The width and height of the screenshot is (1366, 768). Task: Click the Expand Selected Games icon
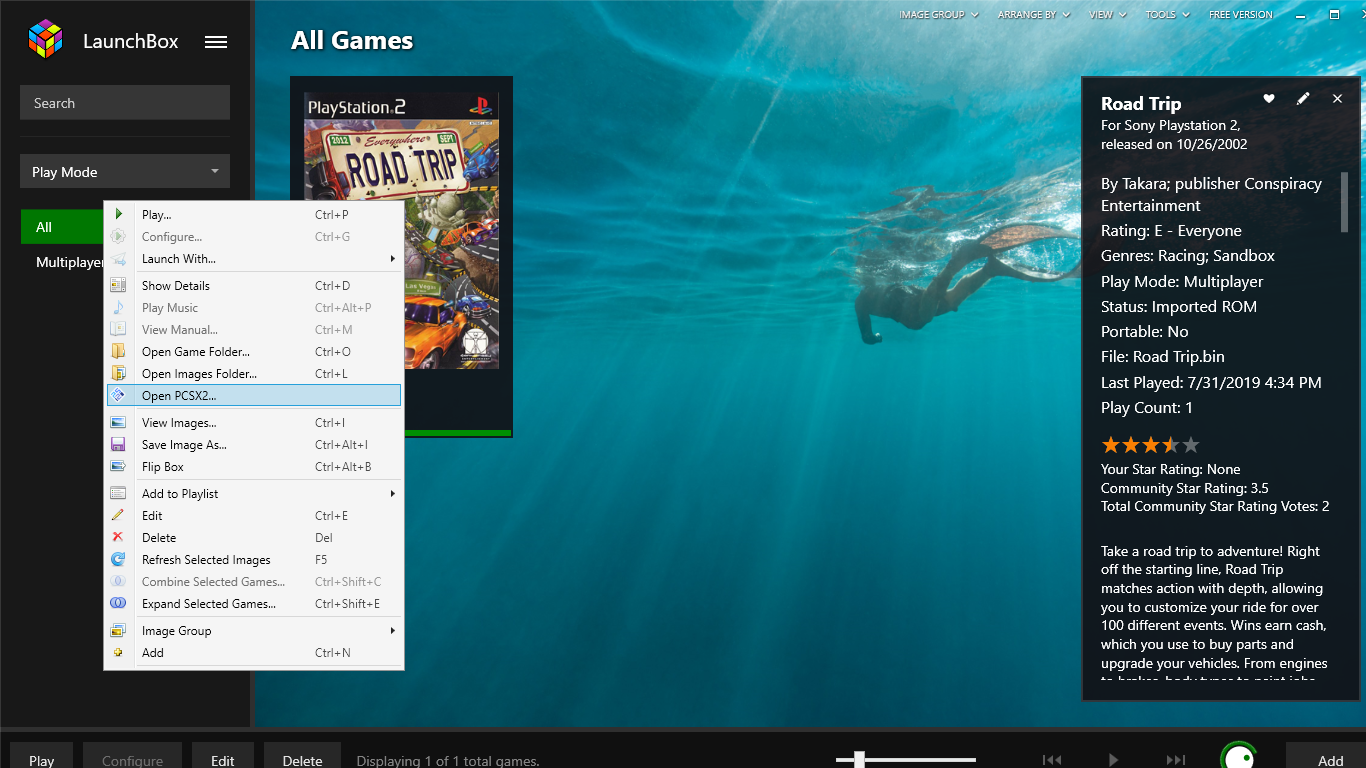pos(119,603)
